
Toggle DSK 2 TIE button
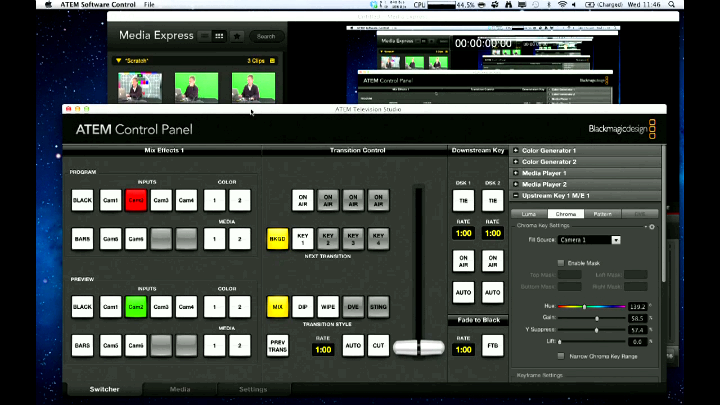click(493, 201)
